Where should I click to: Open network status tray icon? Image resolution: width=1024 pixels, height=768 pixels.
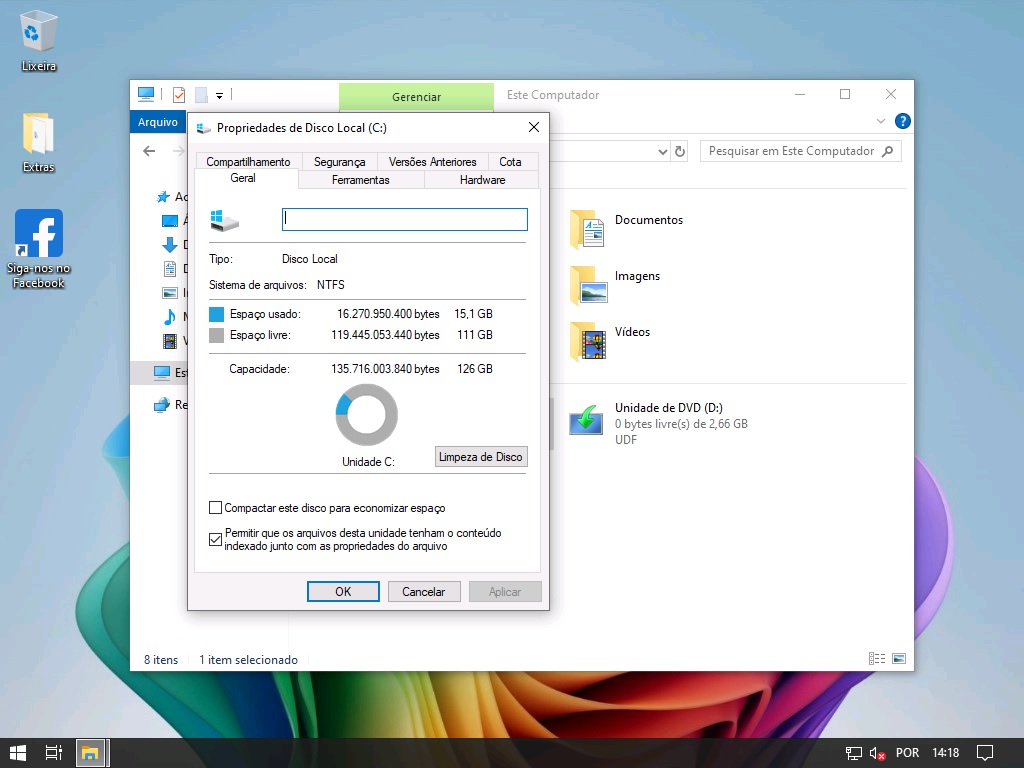pyautogui.click(x=853, y=753)
